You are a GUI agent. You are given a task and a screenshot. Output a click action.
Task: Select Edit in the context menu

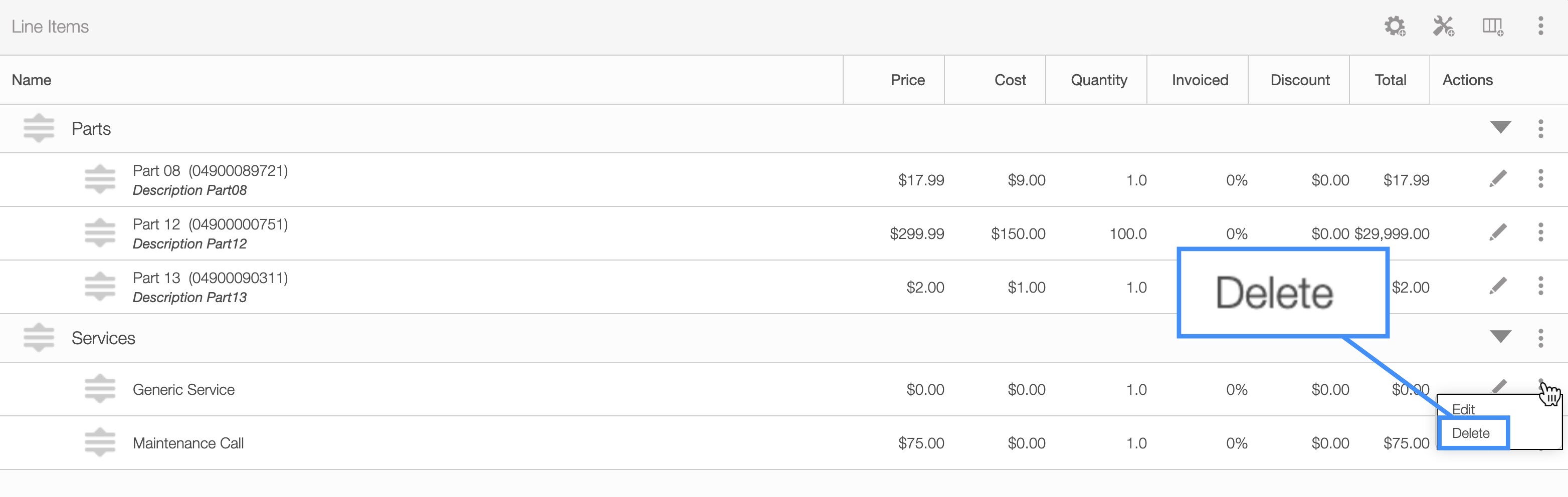point(1463,409)
